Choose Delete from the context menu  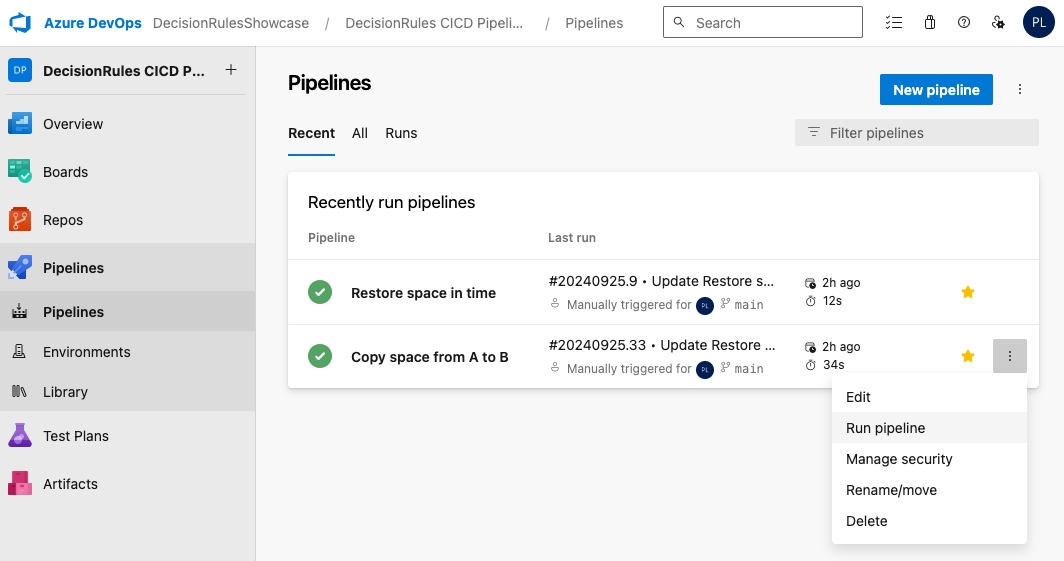(866, 521)
